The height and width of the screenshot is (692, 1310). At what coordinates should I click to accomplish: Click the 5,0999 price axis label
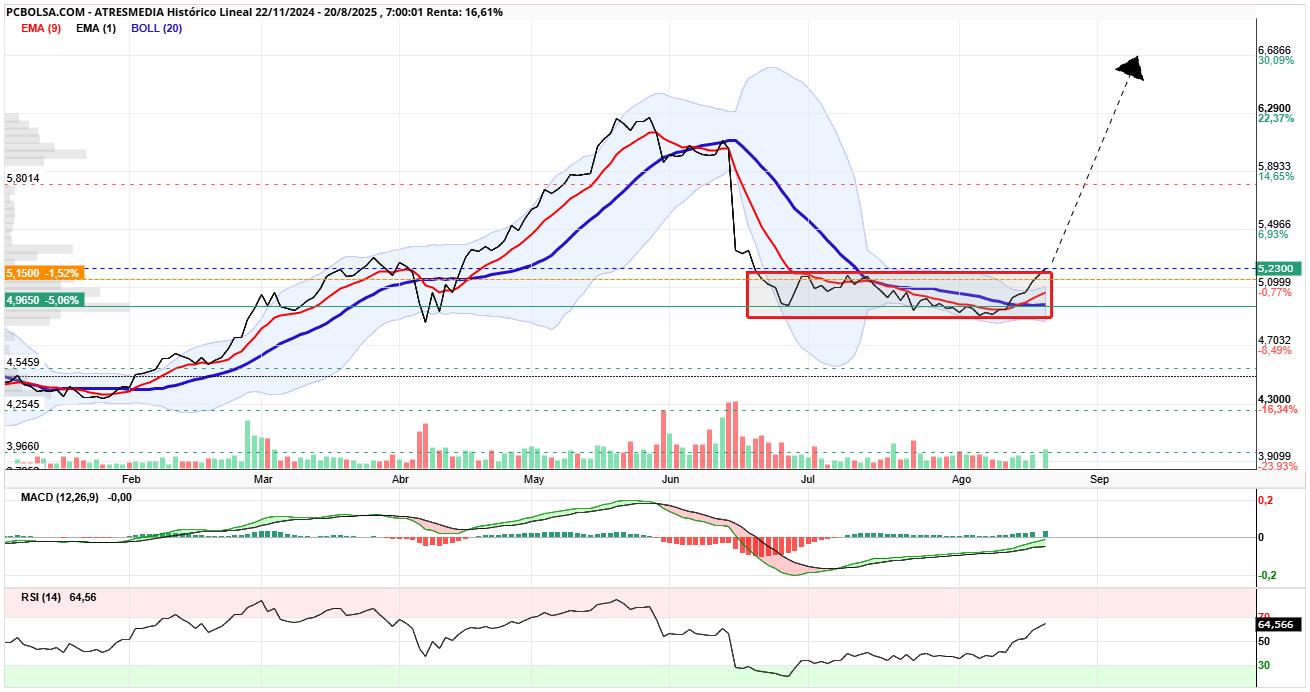point(1274,282)
